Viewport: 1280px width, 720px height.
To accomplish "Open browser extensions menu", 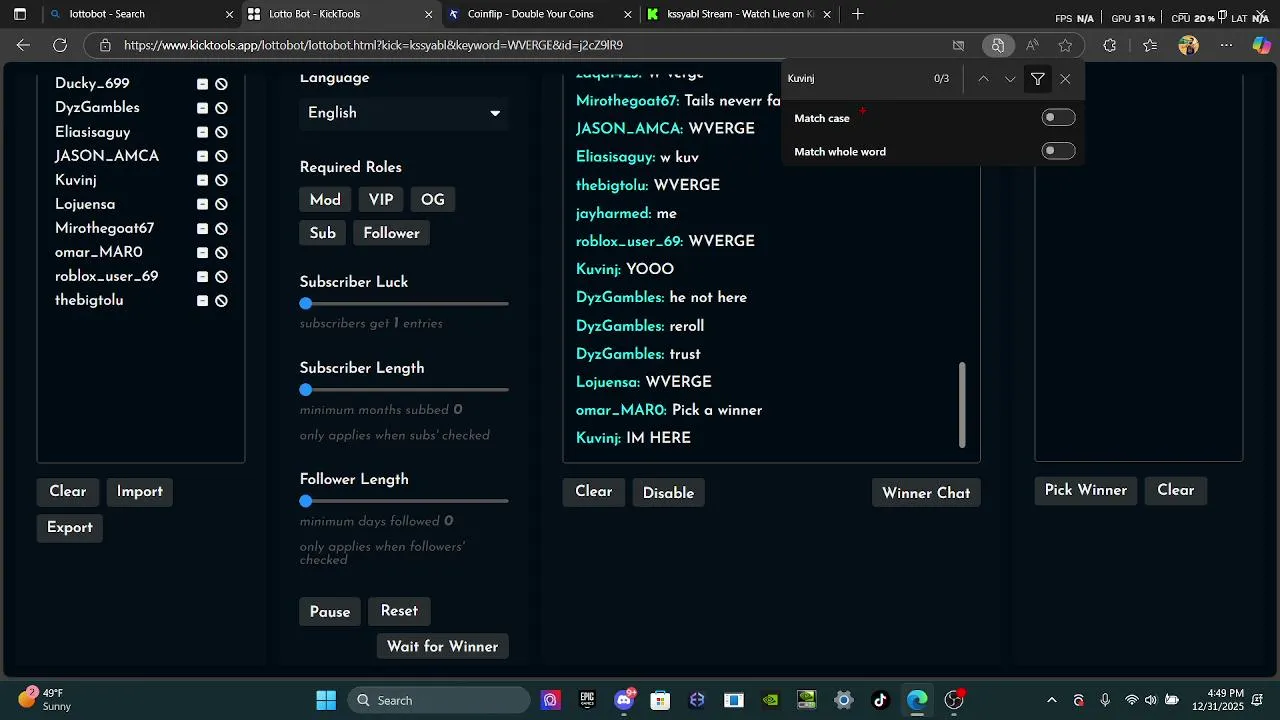I will point(1109,45).
